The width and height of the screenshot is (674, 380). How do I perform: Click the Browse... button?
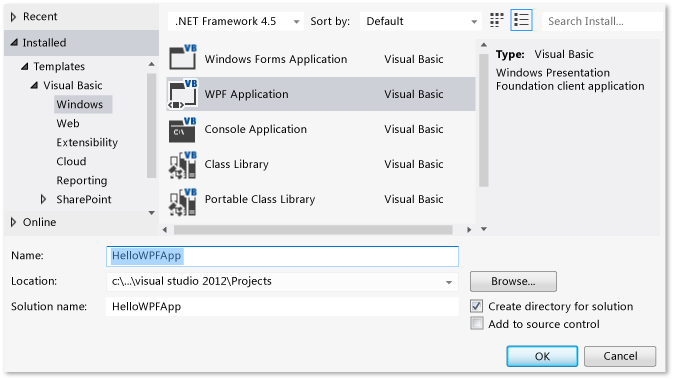coord(513,281)
